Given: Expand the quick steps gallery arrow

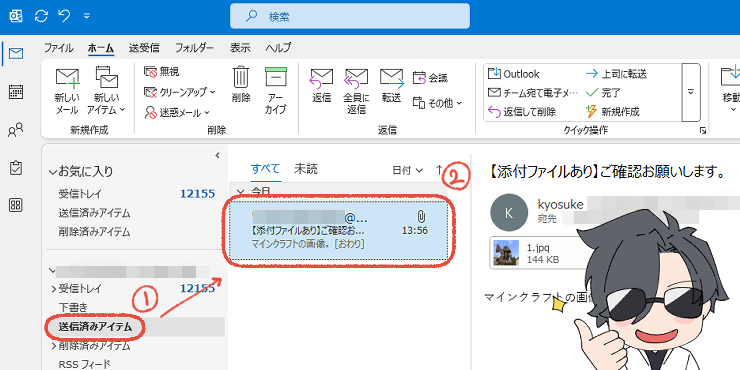Looking at the screenshot, I should [691, 92].
